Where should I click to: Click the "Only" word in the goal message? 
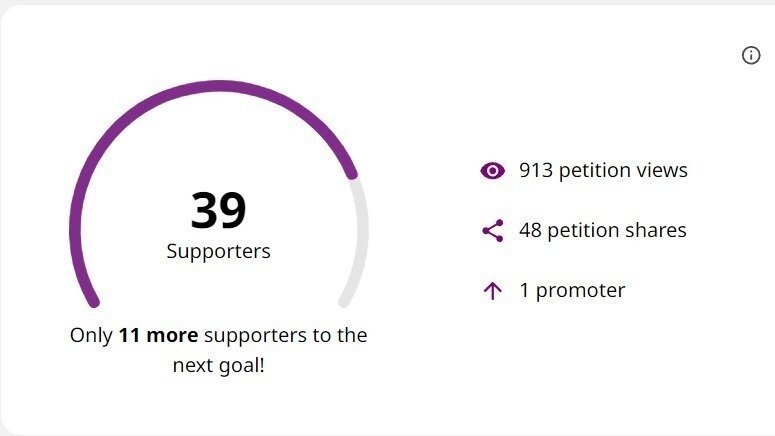coord(91,335)
